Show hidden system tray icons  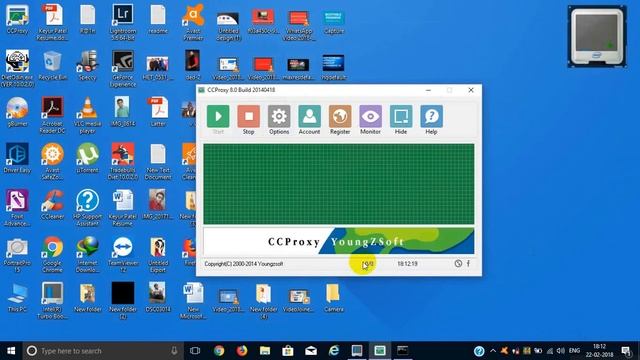click(x=493, y=351)
